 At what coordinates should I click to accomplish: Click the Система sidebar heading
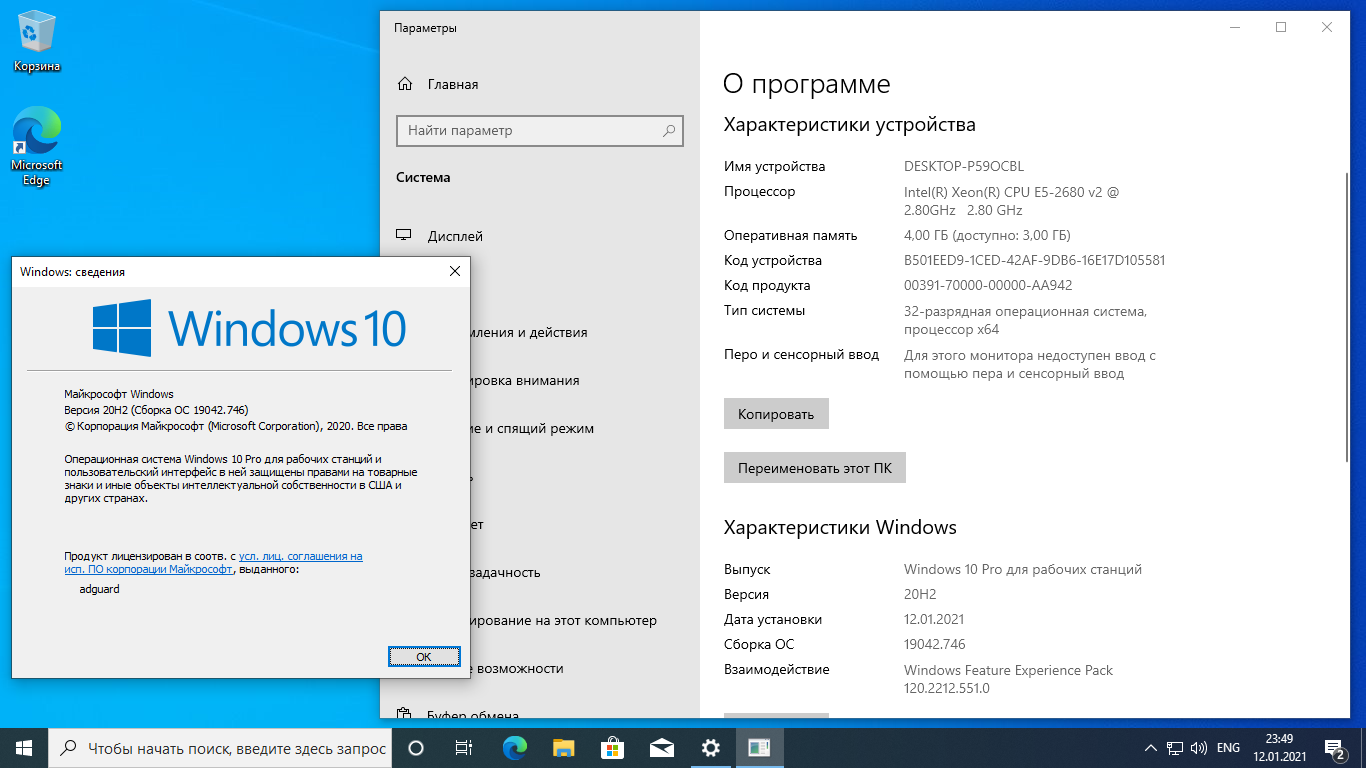coord(423,177)
